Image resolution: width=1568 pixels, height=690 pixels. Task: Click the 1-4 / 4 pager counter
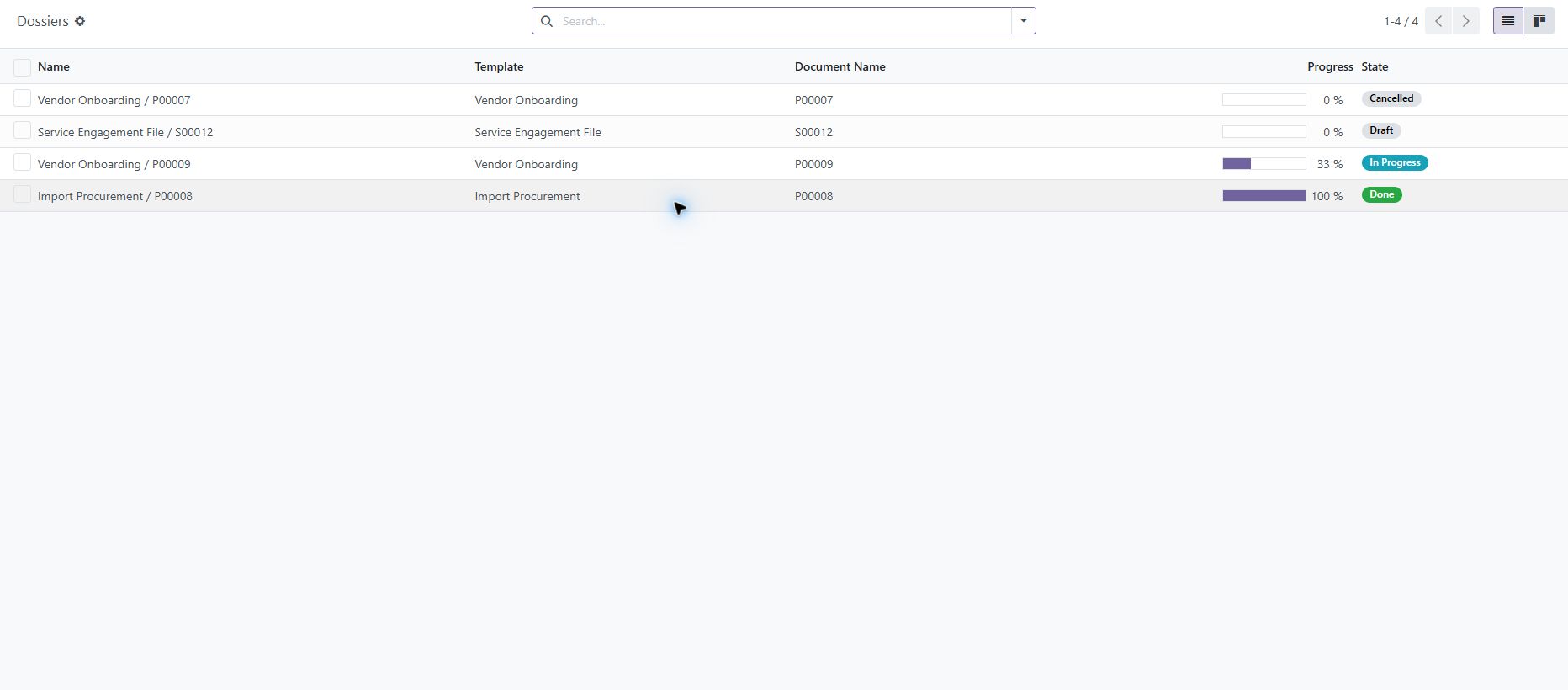tap(1401, 21)
